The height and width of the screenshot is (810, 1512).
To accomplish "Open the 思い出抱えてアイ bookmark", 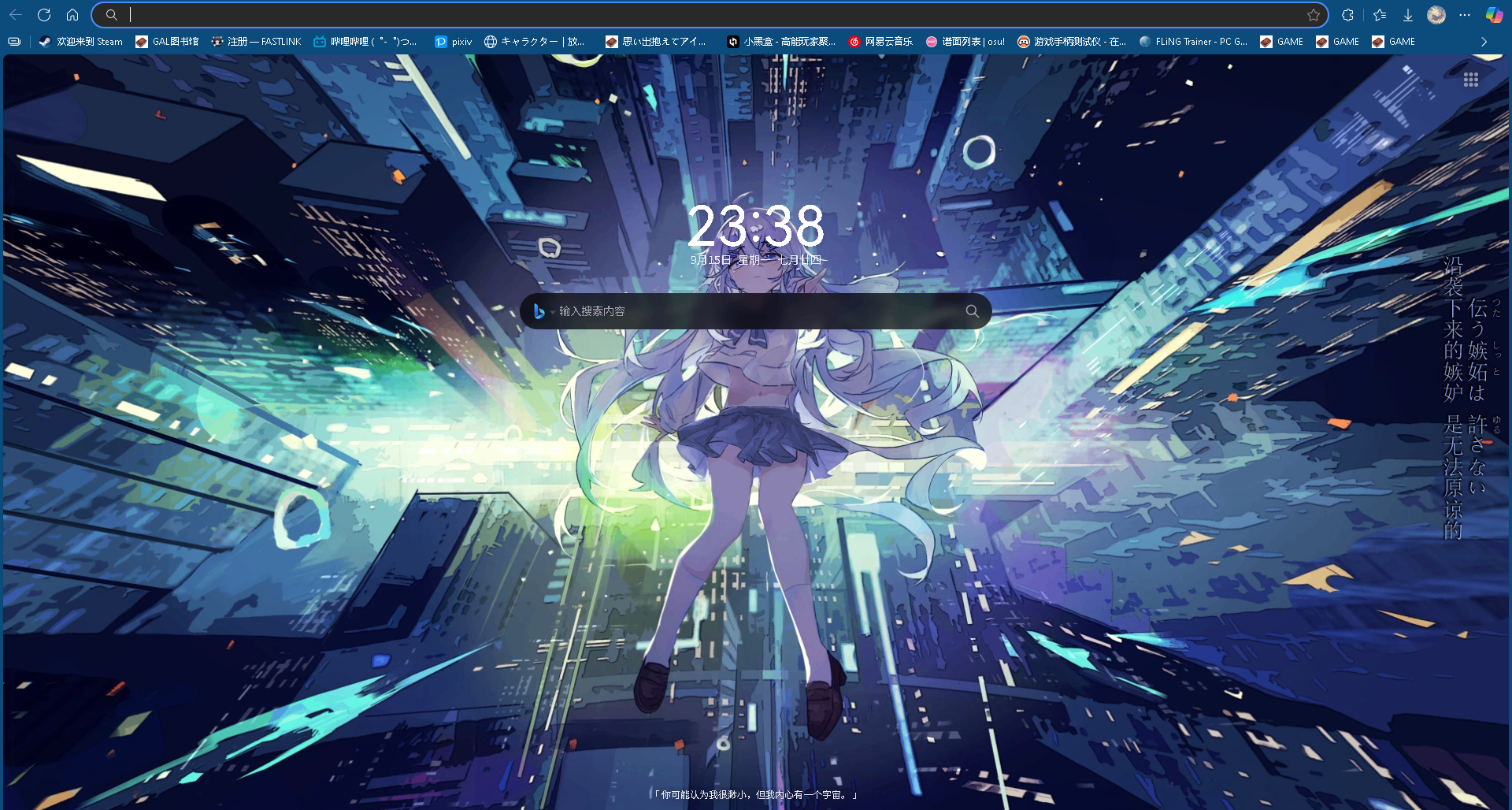I will click(656, 42).
